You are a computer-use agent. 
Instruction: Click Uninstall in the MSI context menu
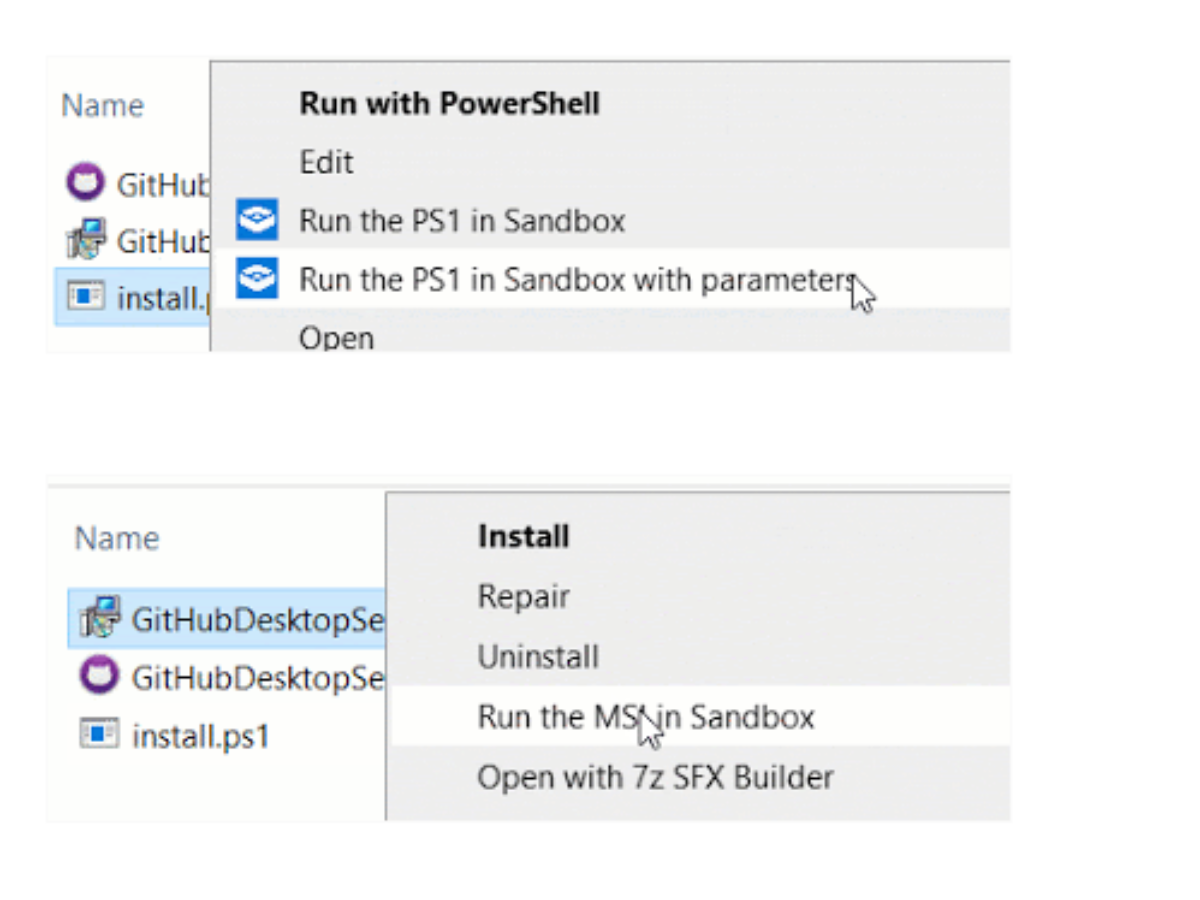point(538,657)
